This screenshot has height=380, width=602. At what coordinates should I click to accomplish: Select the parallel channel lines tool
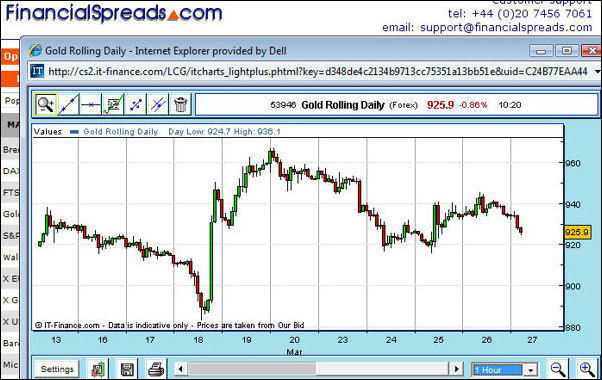[158, 104]
